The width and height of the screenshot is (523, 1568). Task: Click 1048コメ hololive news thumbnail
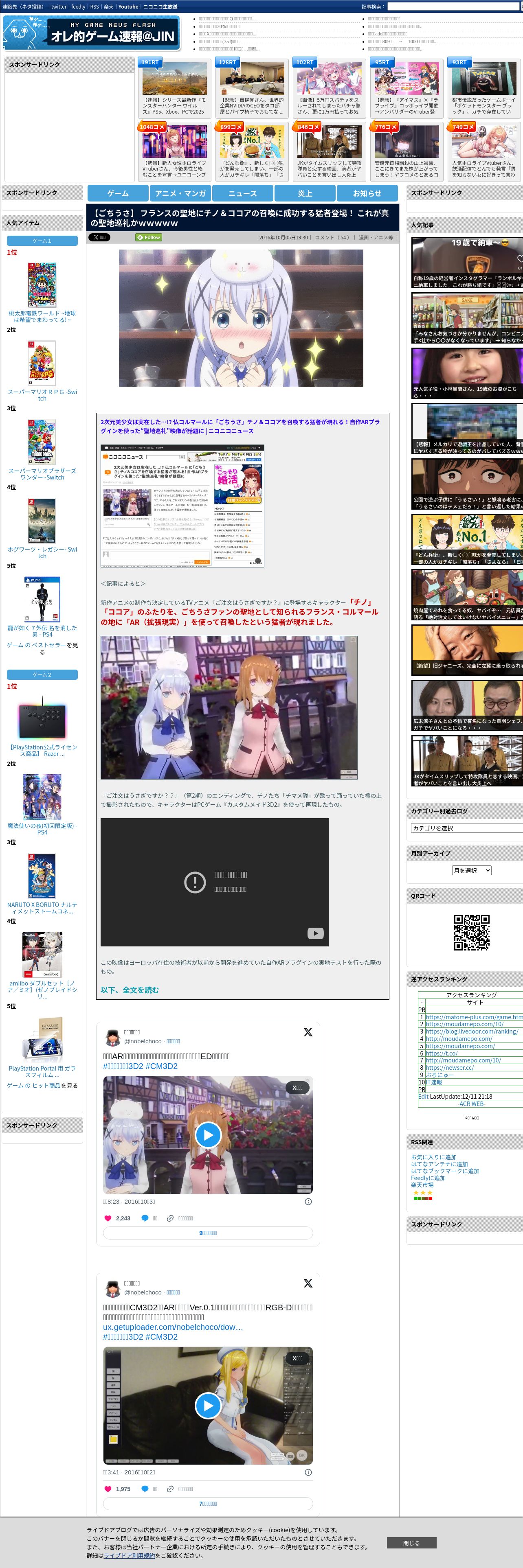pyautogui.click(x=174, y=142)
